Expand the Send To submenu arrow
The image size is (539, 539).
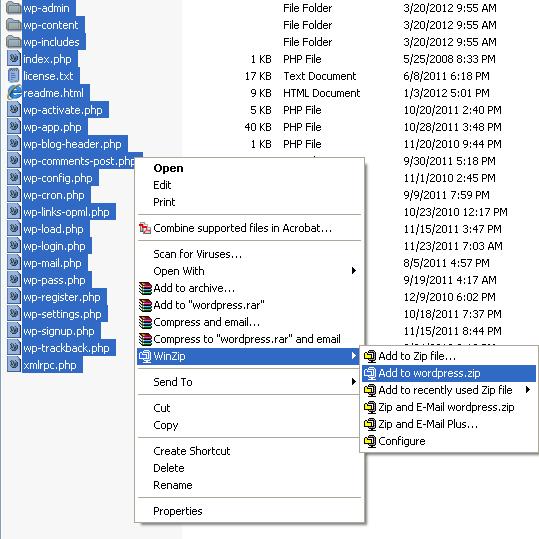click(x=354, y=382)
